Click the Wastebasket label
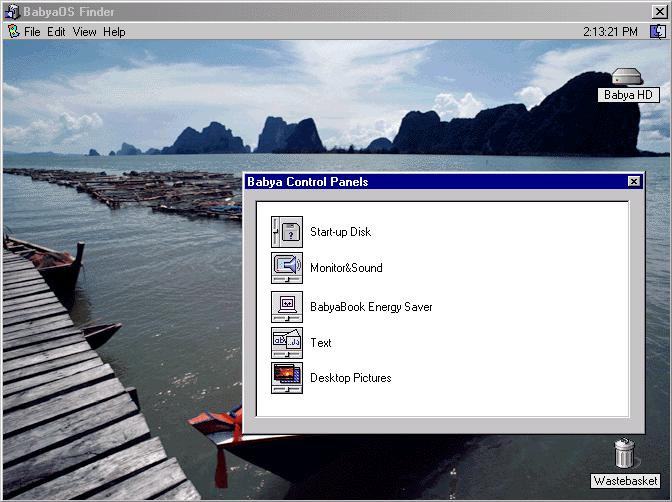The height and width of the screenshot is (502, 672). pyautogui.click(x=625, y=481)
